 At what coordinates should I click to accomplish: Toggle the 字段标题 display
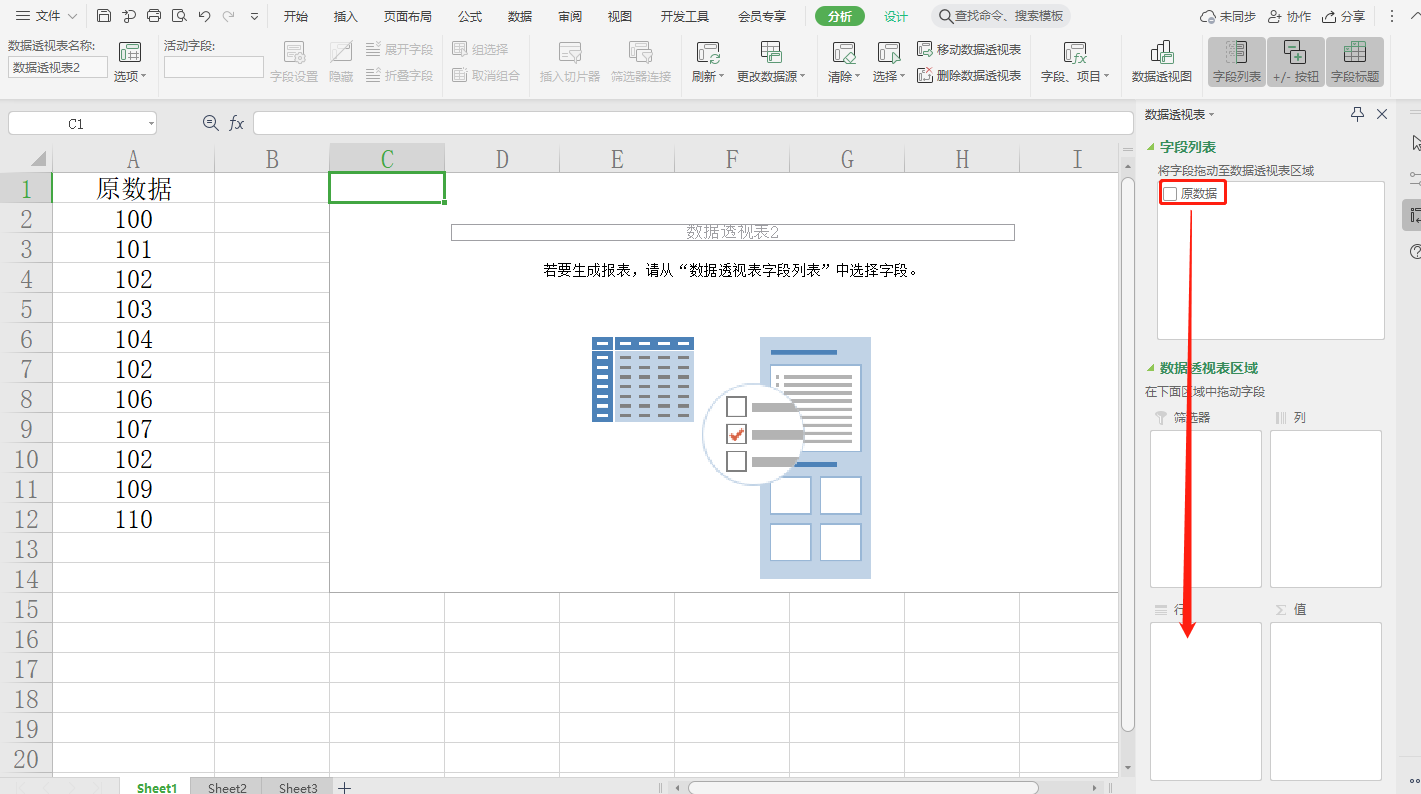tap(1354, 61)
